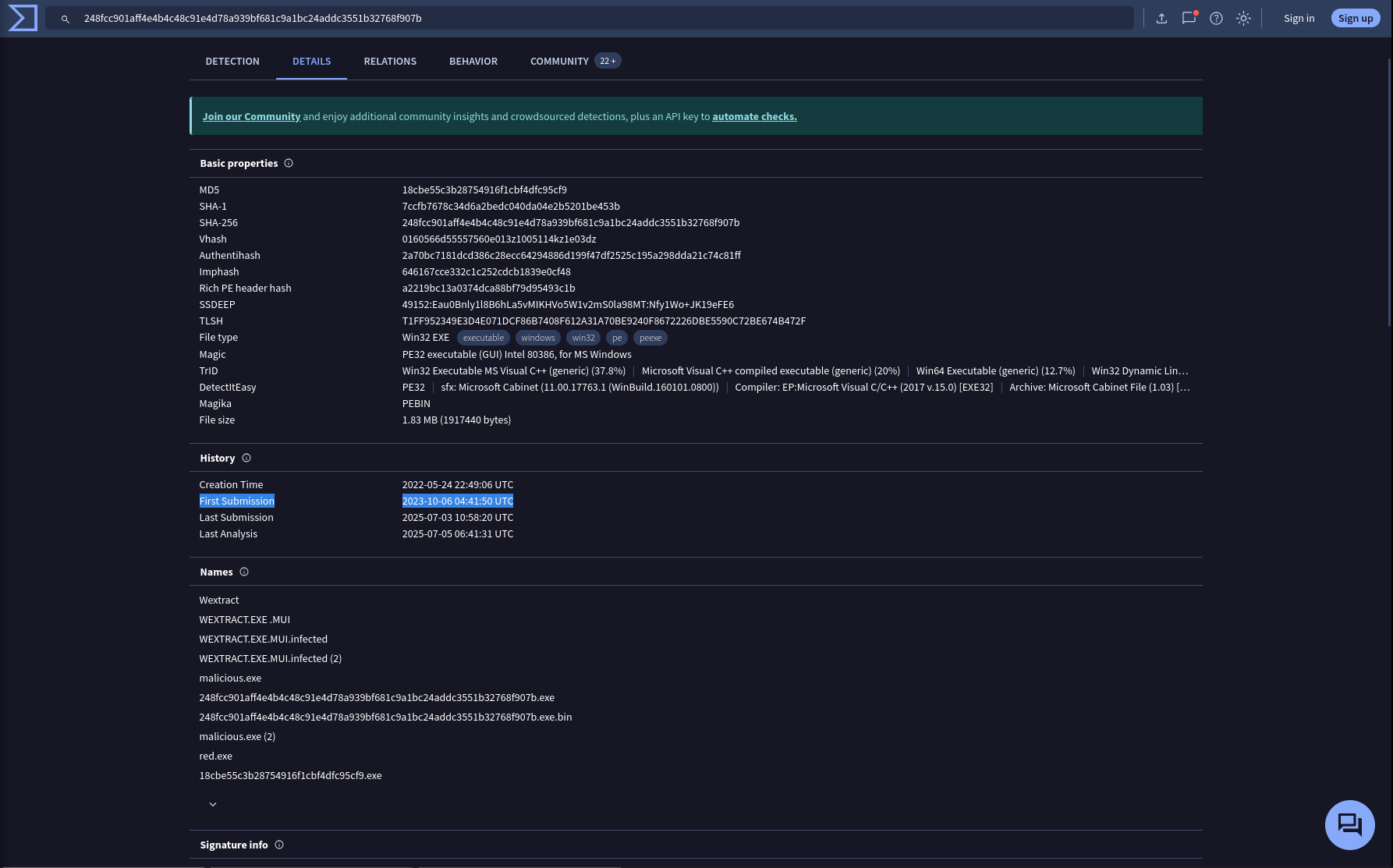
Task: Select the executable file type tag
Action: [484, 338]
